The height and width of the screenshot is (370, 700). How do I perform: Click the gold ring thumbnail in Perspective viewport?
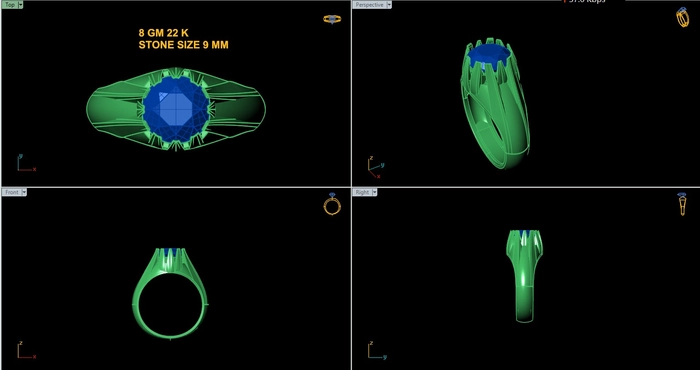tap(683, 17)
